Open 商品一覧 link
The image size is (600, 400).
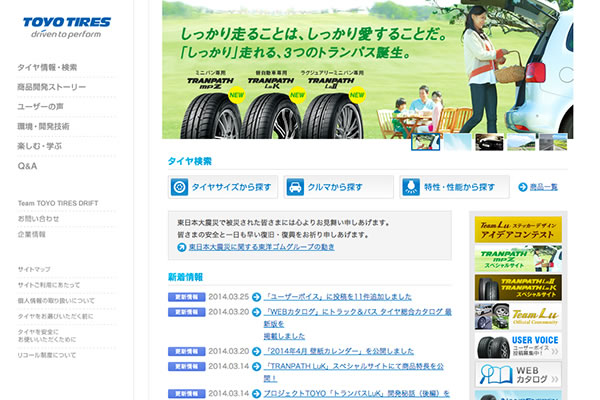pos(543,187)
